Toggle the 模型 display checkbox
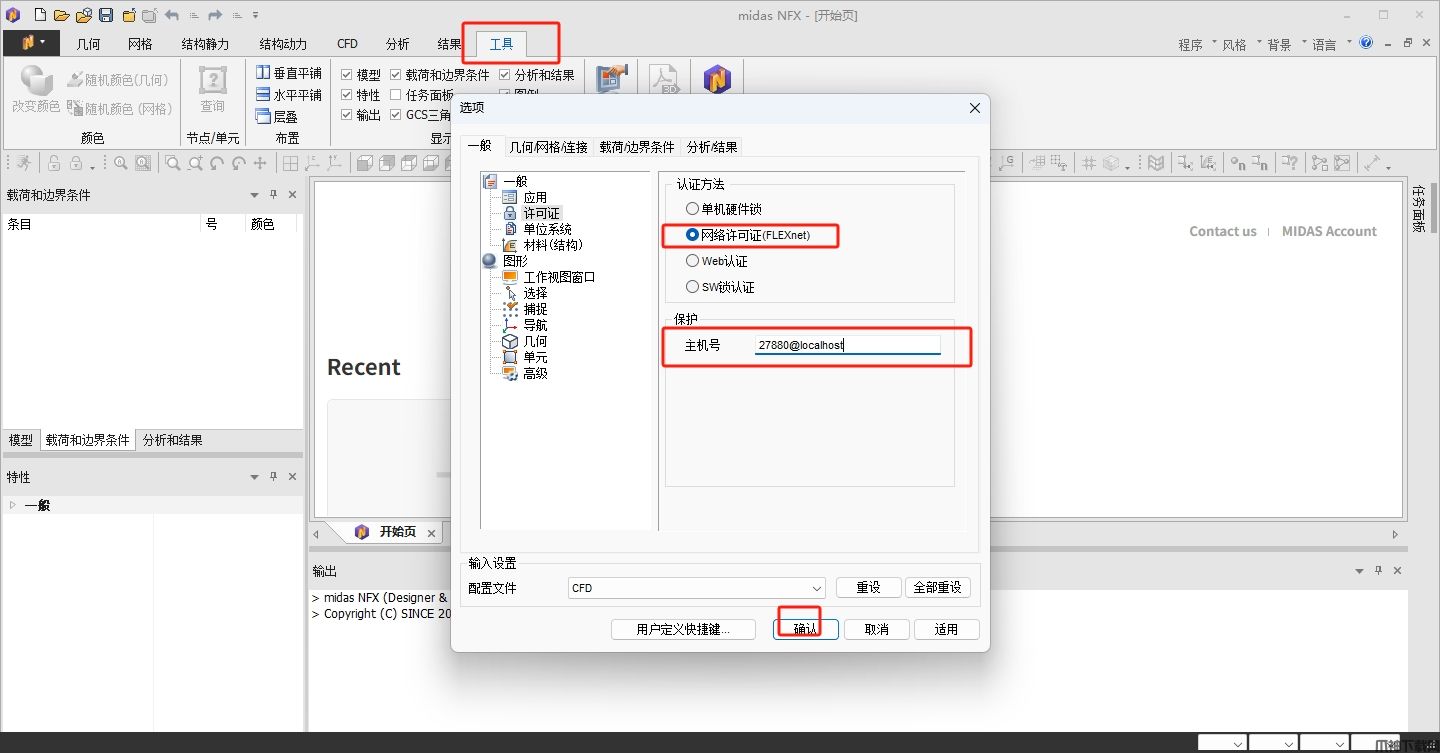This screenshot has width=1440, height=753. (x=347, y=75)
